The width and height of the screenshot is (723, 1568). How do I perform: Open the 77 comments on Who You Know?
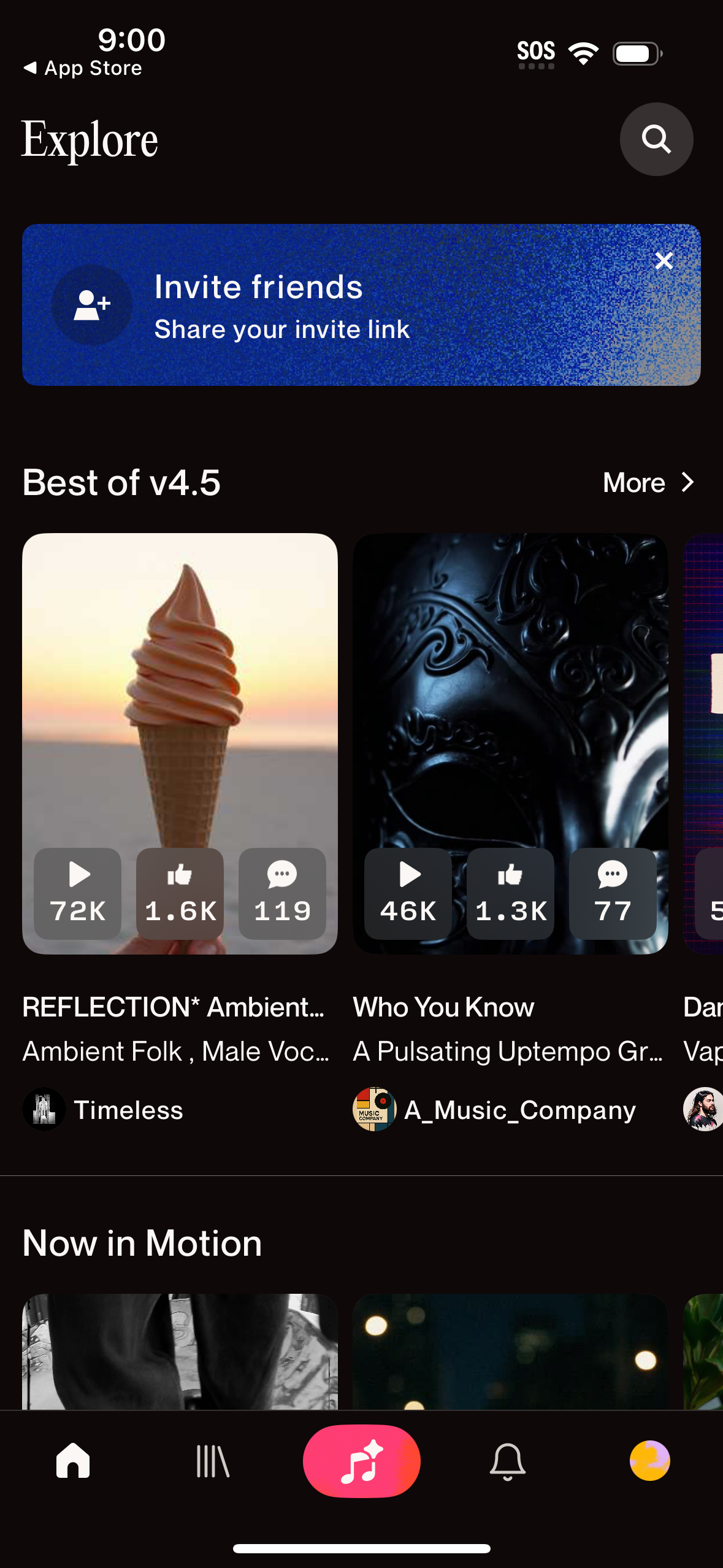tap(613, 893)
